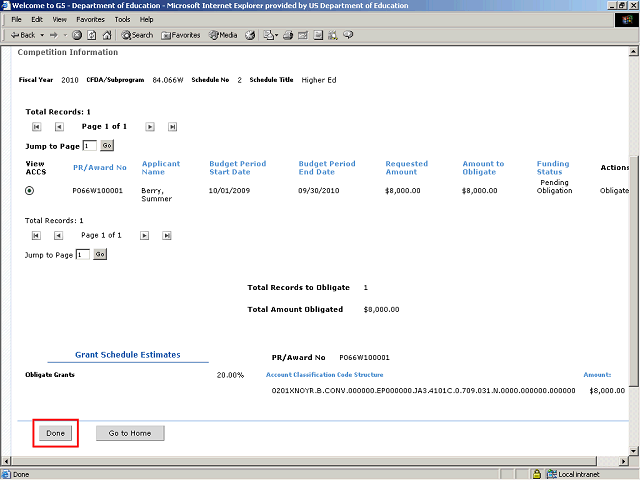Click last-page arrow in top pager

point(172,127)
